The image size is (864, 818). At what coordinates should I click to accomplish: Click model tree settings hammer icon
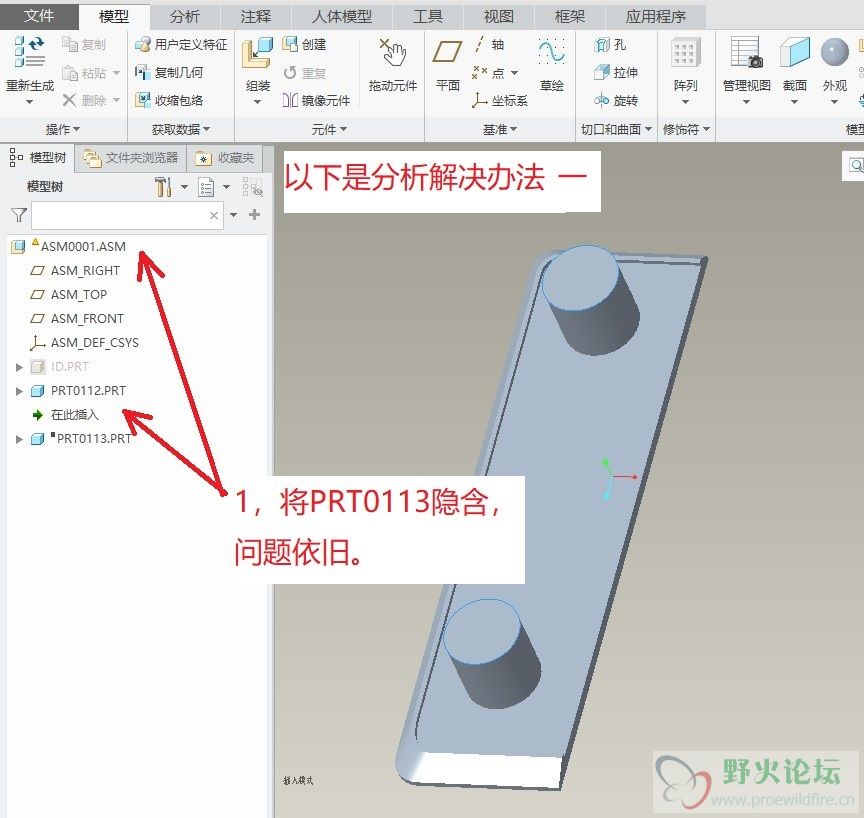164,187
